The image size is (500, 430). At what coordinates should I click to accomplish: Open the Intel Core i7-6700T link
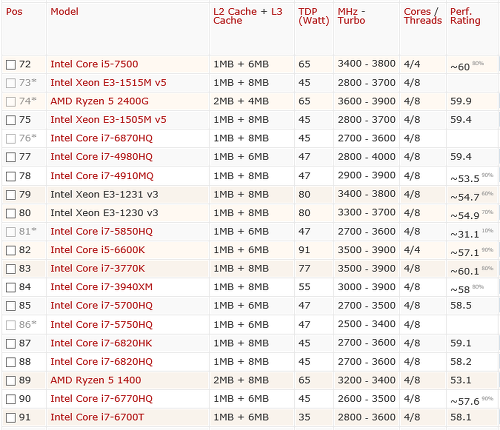pos(97,417)
